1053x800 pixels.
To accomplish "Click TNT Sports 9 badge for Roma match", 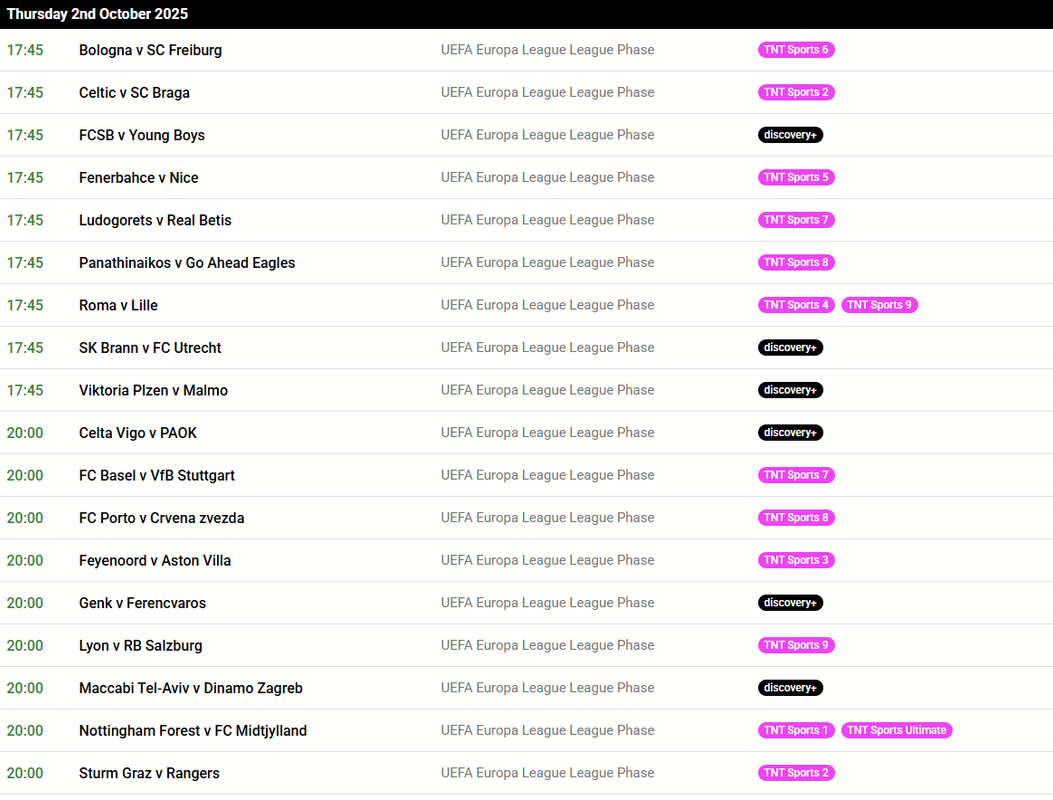I will 879,305.
